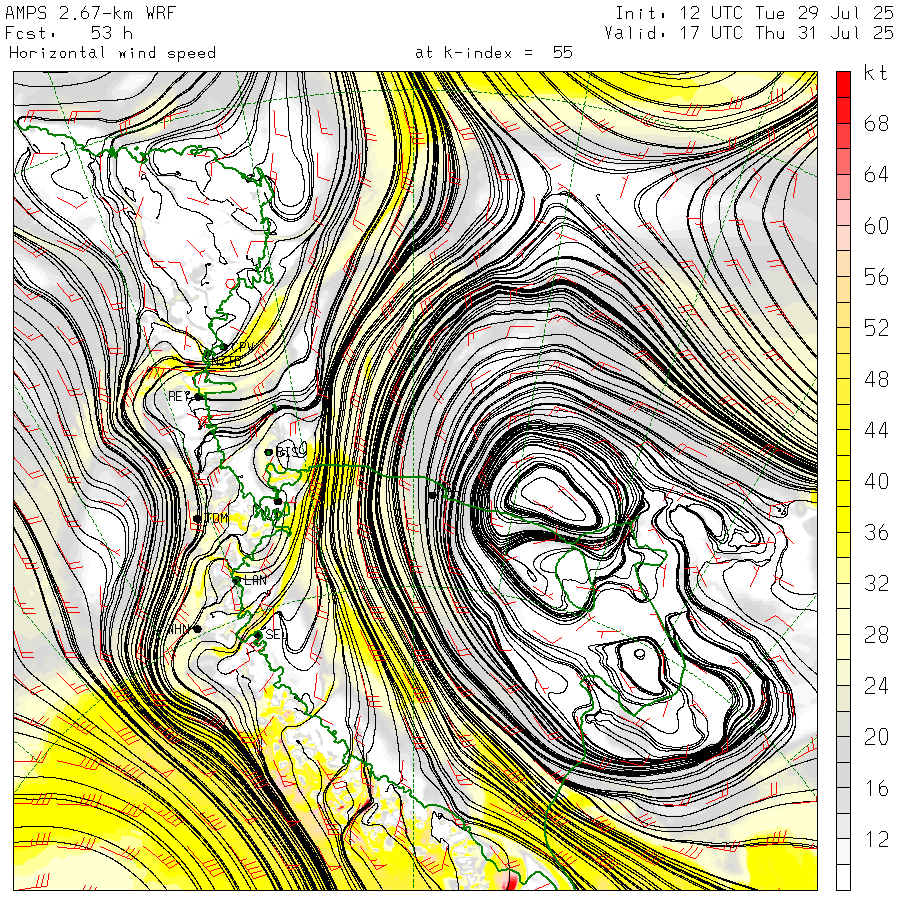
Task: Click the 20 label on the color scale
Action: click(x=876, y=738)
